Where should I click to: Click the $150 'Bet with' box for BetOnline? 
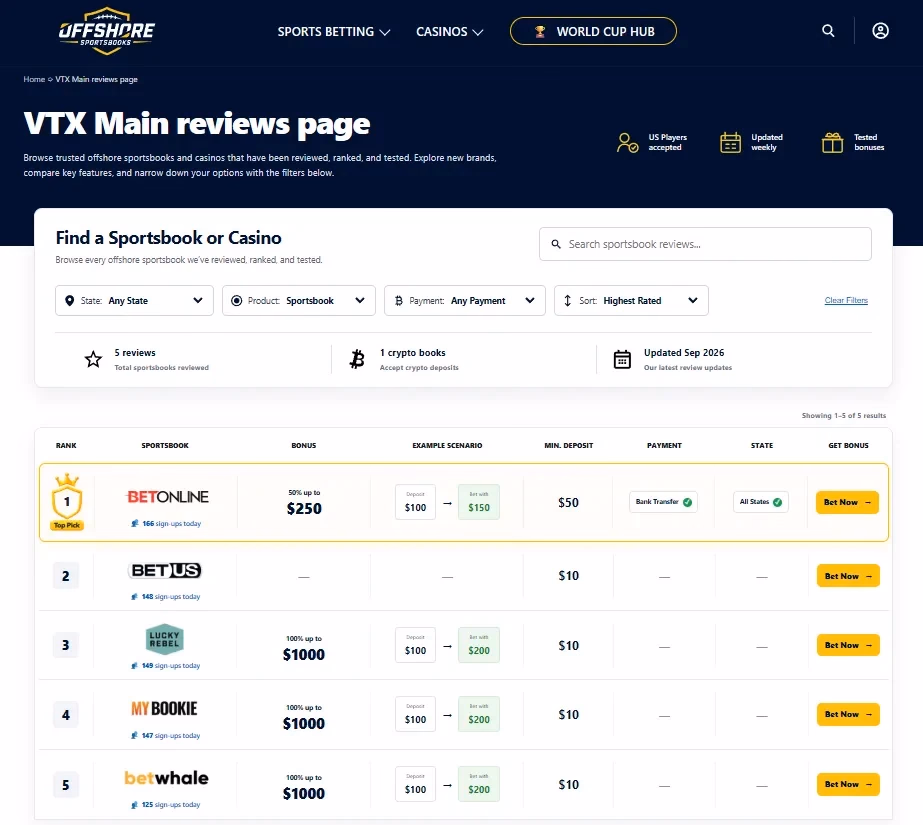click(479, 502)
